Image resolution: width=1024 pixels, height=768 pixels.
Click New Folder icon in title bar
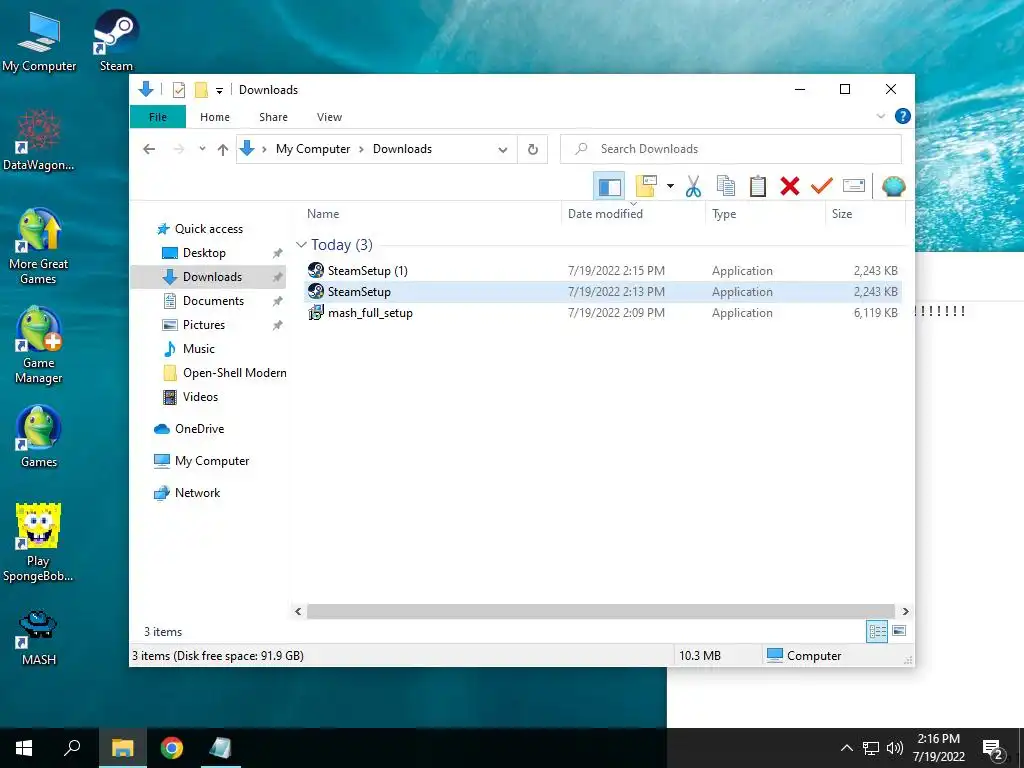coord(202,90)
